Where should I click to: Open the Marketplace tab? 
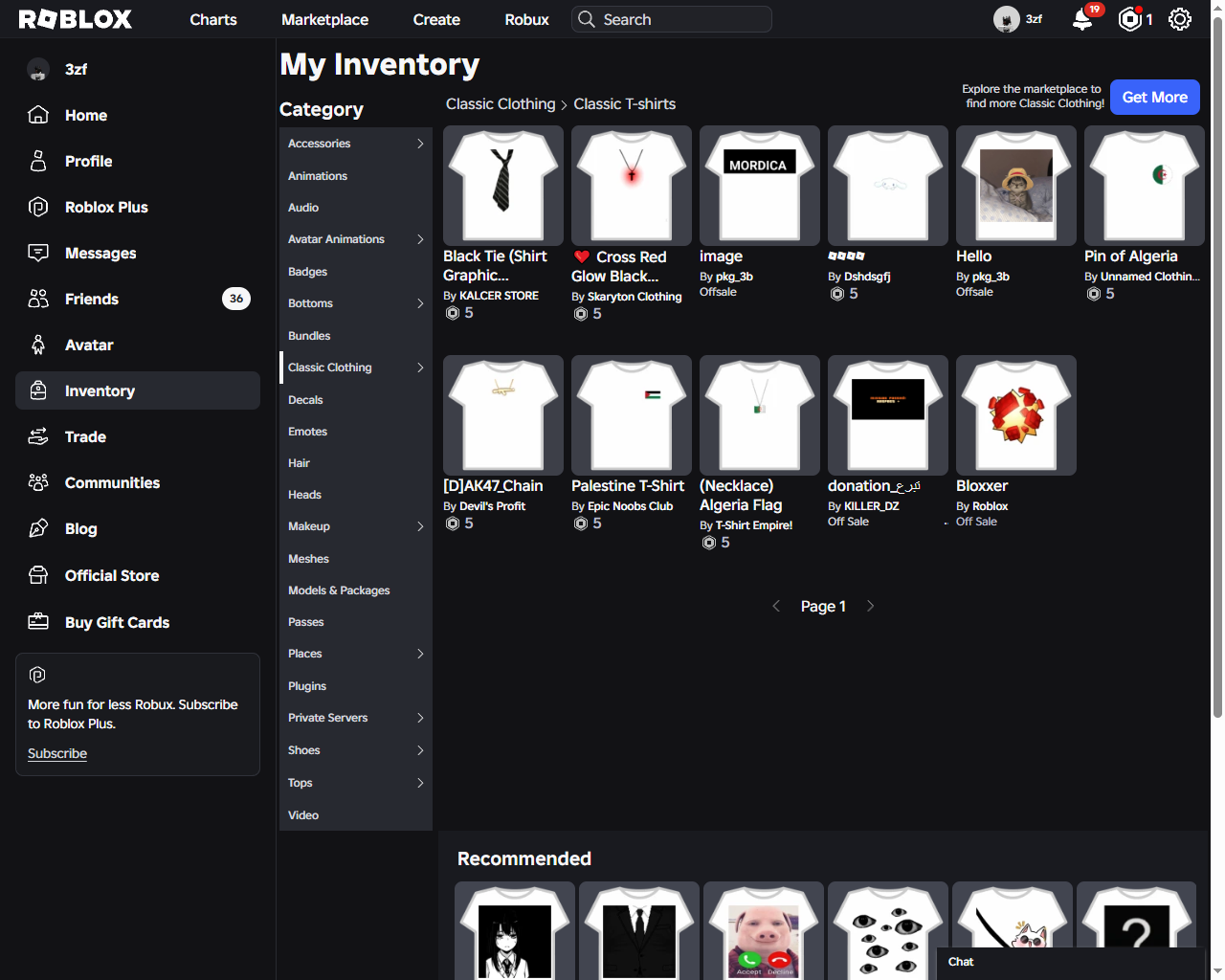click(324, 19)
